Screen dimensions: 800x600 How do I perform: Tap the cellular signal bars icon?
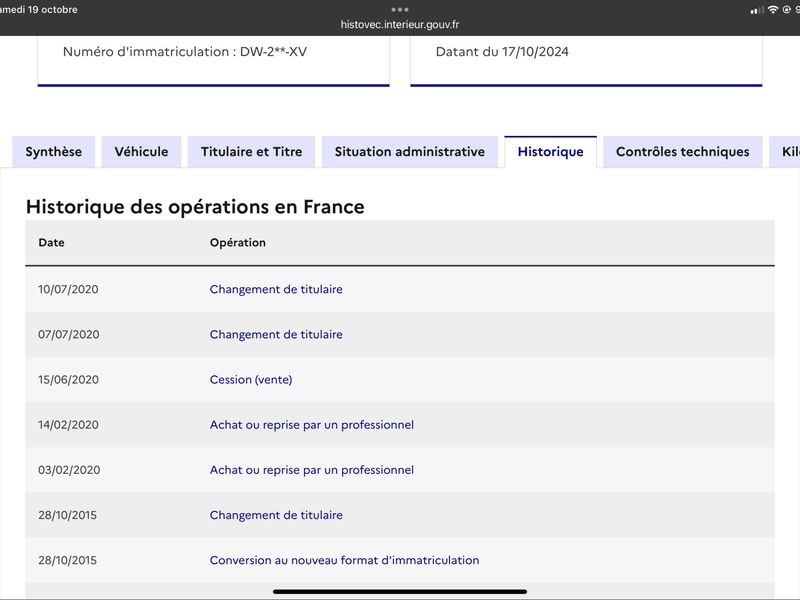pyautogui.click(x=757, y=10)
